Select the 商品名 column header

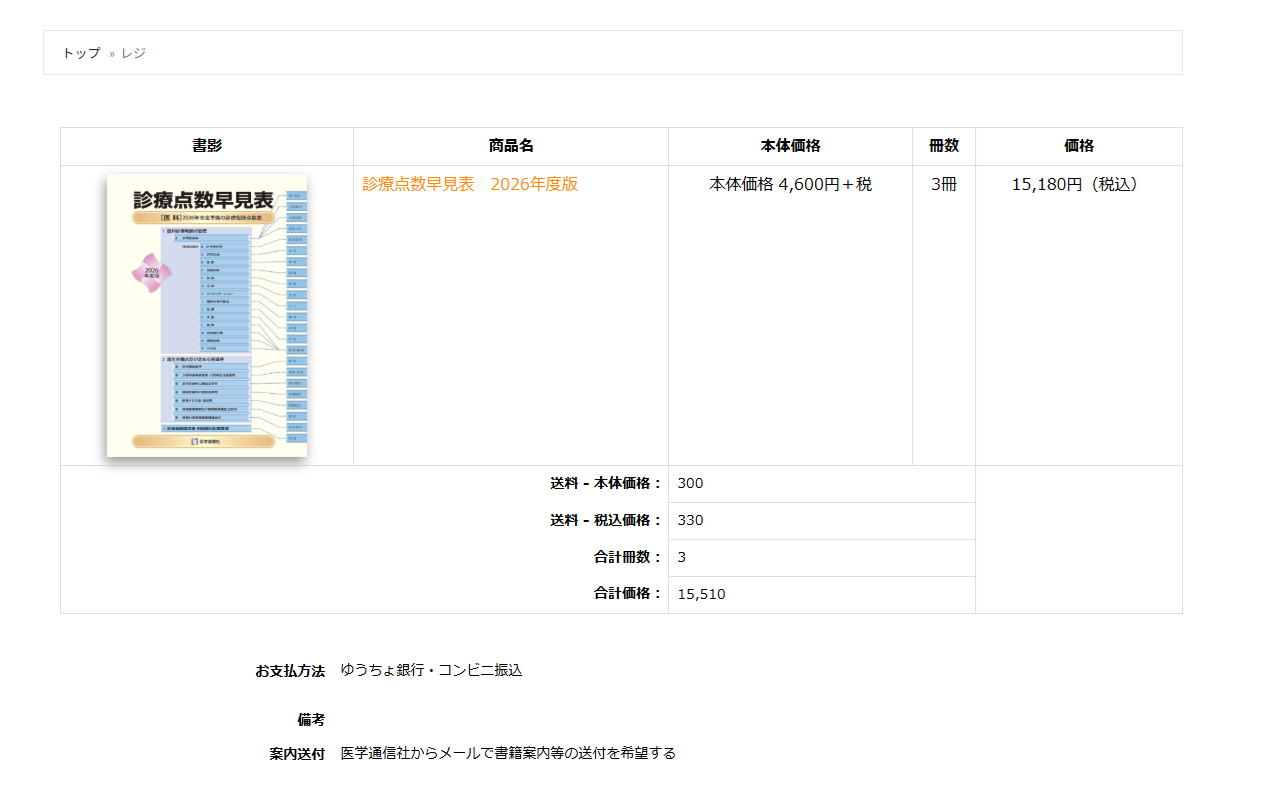511,146
